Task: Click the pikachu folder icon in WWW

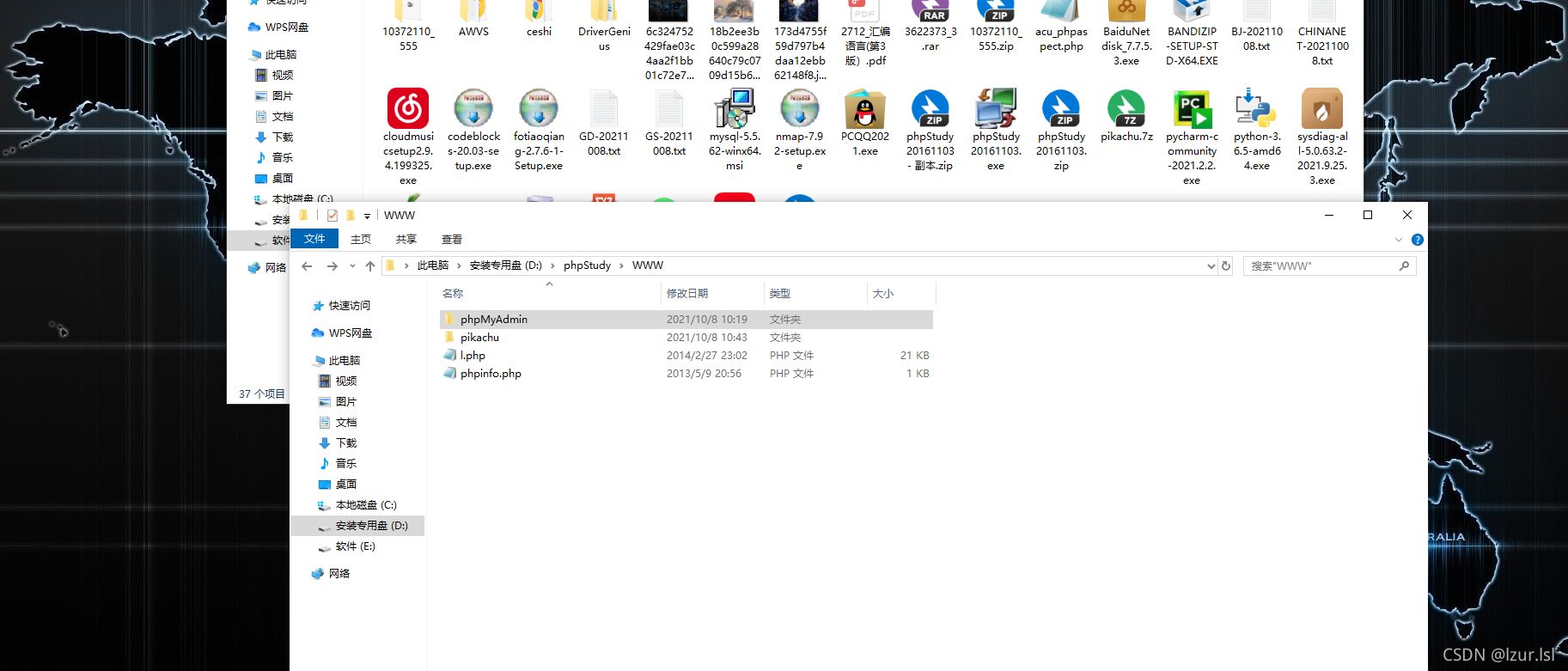Action: (449, 337)
